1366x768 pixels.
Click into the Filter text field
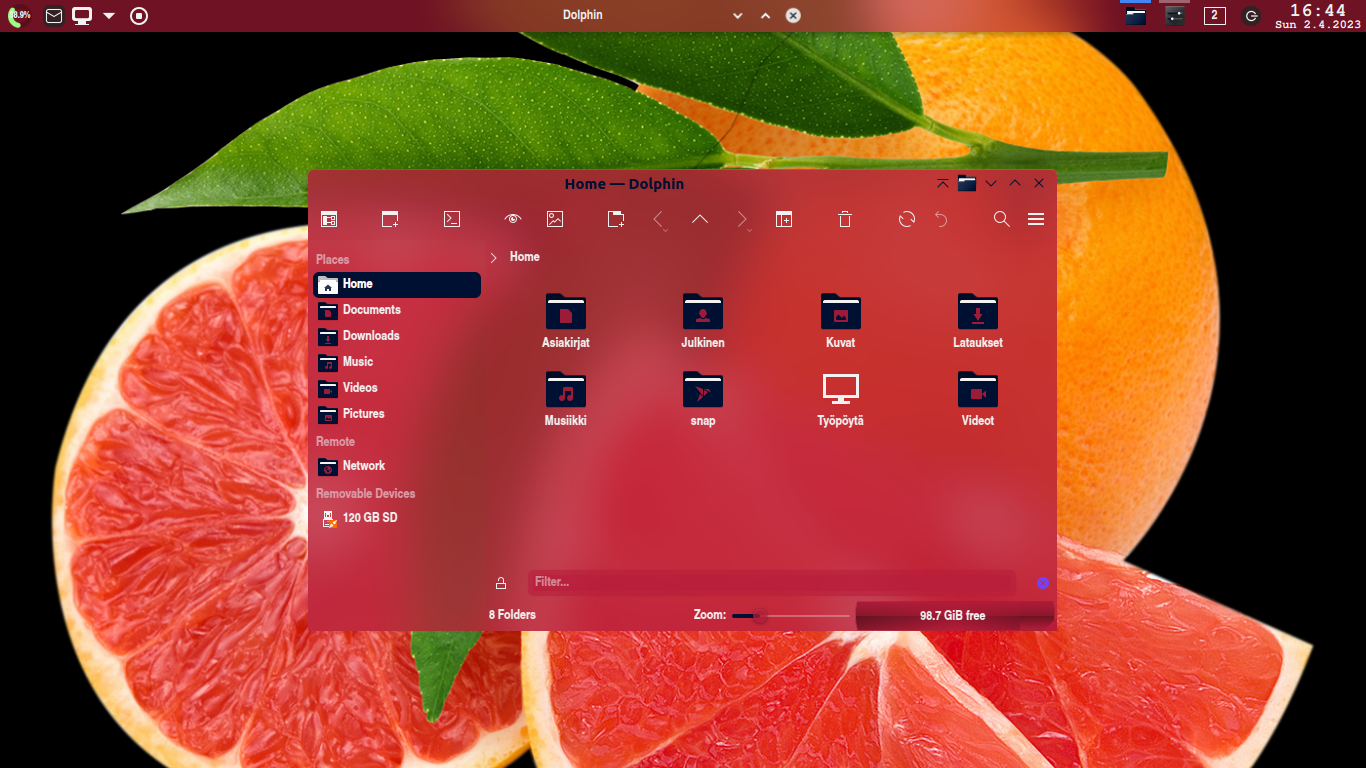pyautogui.click(x=771, y=582)
